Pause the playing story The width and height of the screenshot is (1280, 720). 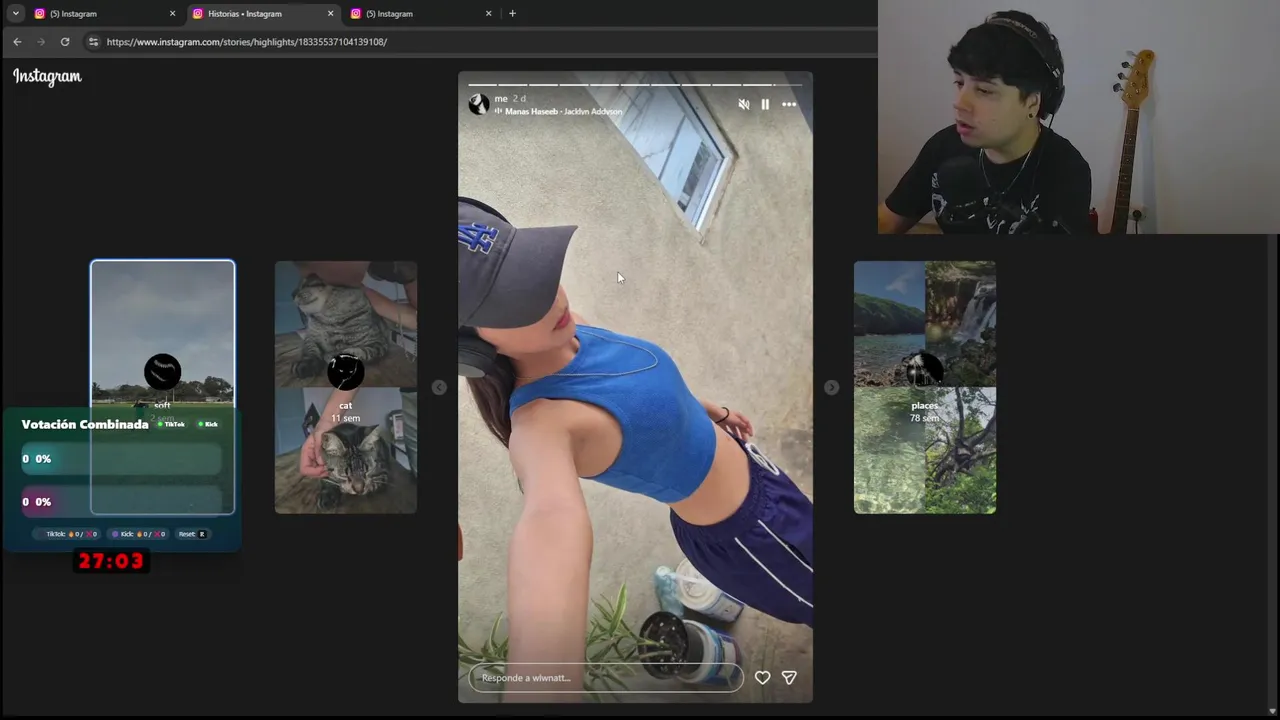(x=765, y=104)
